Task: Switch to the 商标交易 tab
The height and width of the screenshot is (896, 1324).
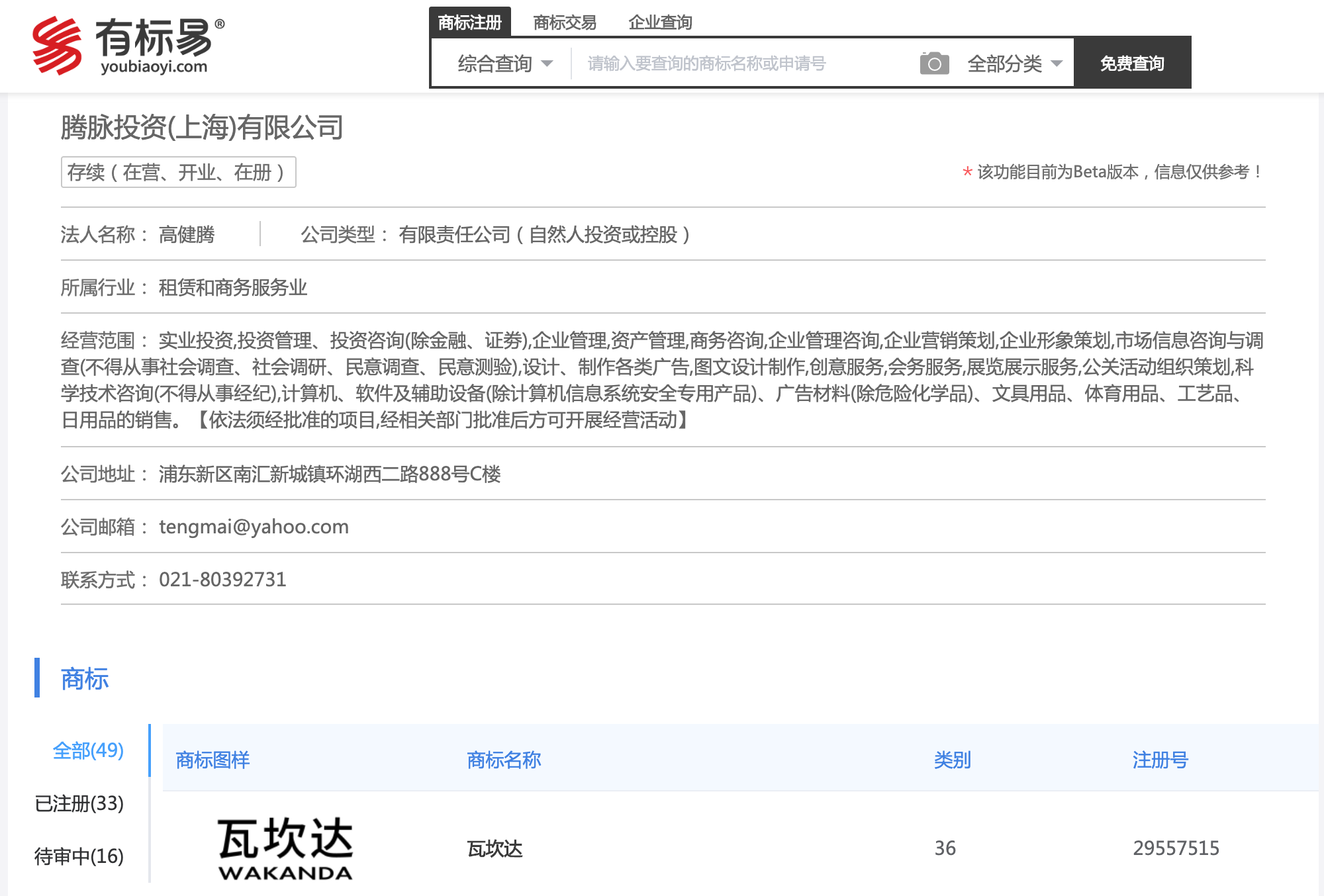Action: click(x=565, y=22)
